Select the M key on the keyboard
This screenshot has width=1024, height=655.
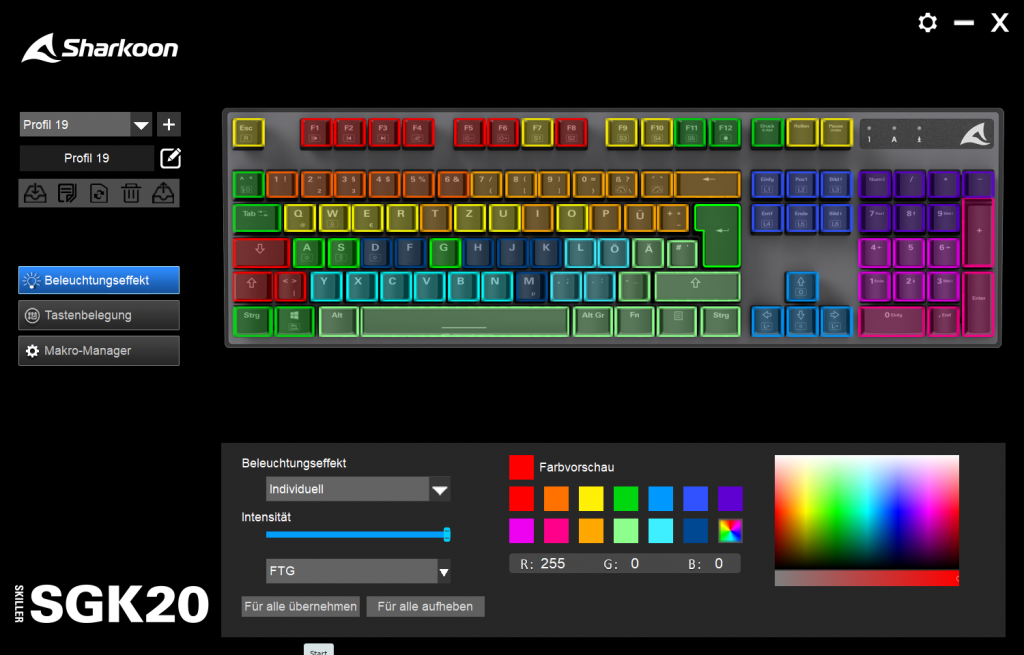point(530,286)
